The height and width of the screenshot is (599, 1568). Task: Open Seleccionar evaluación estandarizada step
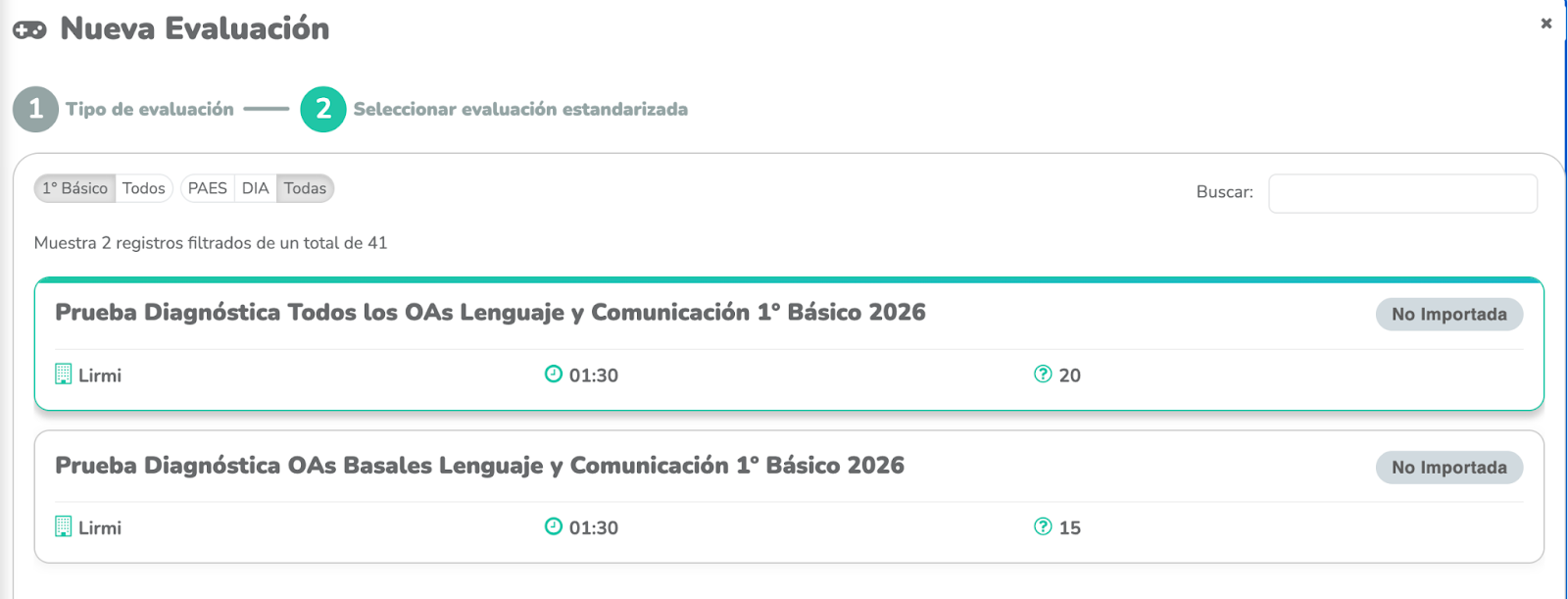point(520,110)
